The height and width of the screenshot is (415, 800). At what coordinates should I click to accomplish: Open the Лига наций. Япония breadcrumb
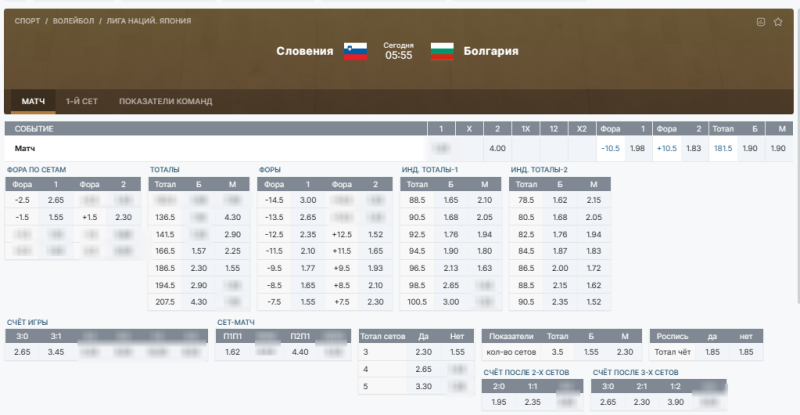(x=149, y=21)
